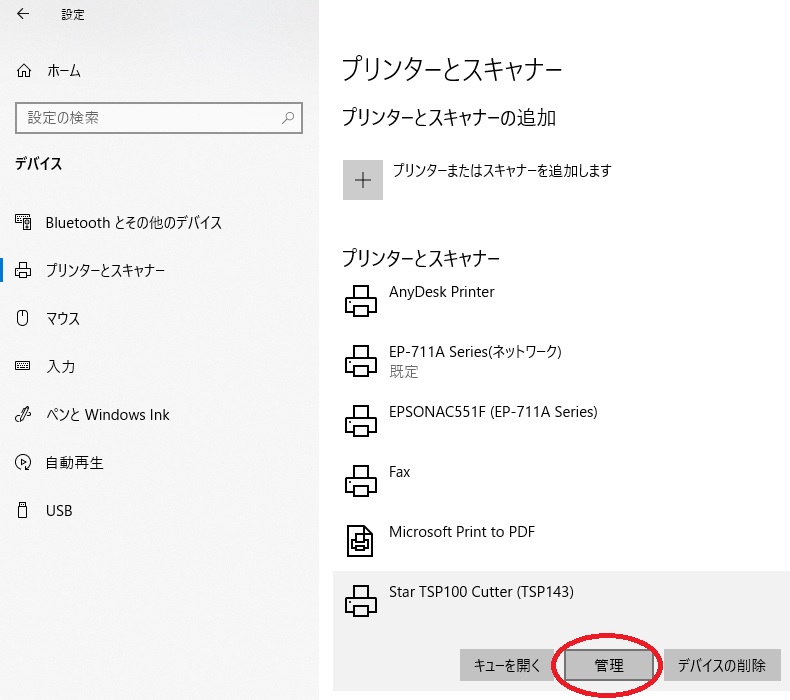Select Star TSP100 Cutter (TSP143)
Viewport: 790px width, 700px height.
pyautogui.click(x=481, y=592)
